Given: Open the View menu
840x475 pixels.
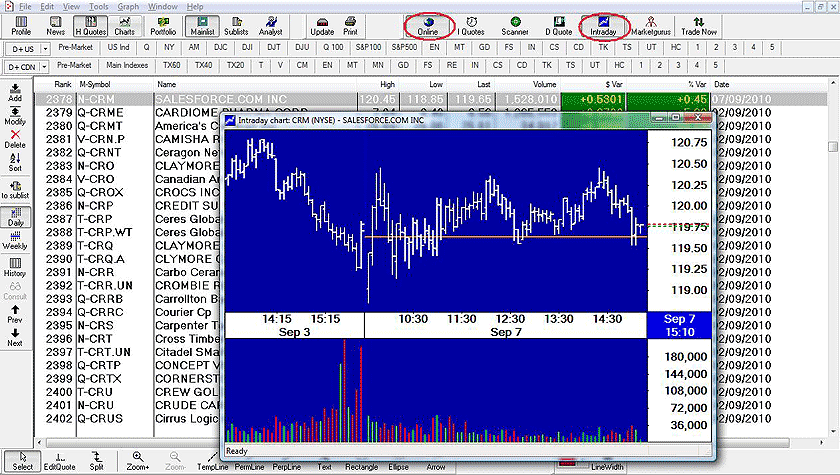Looking at the screenshot, I should 71,6.
